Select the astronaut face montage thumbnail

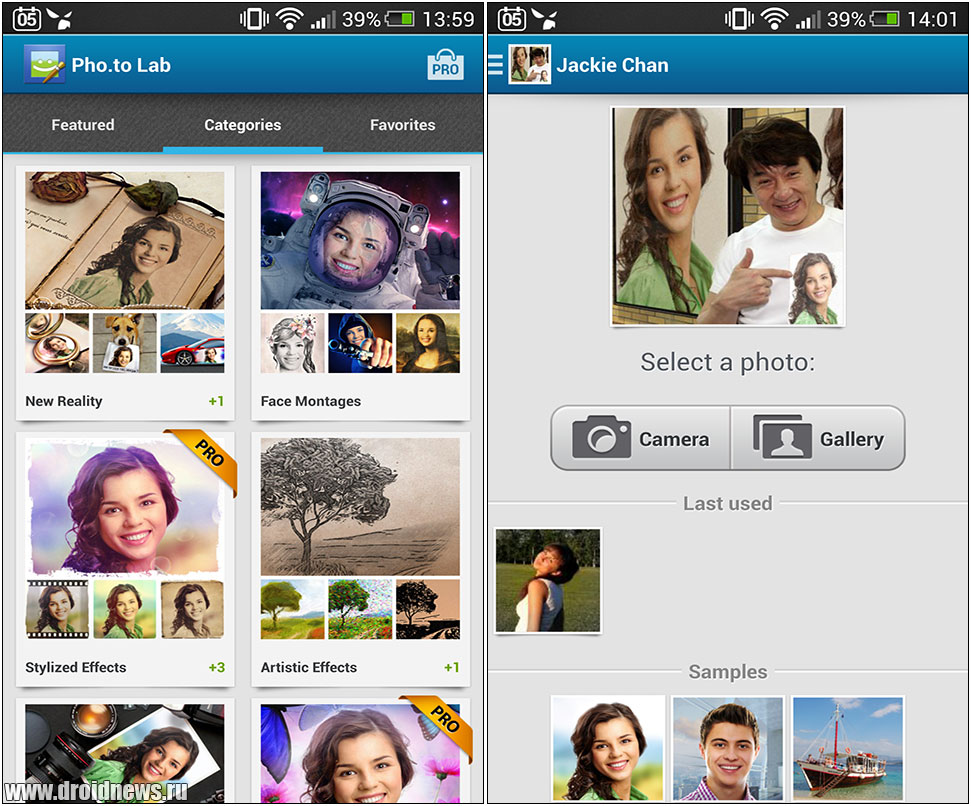pyautogui.click(x=360, y=240)
